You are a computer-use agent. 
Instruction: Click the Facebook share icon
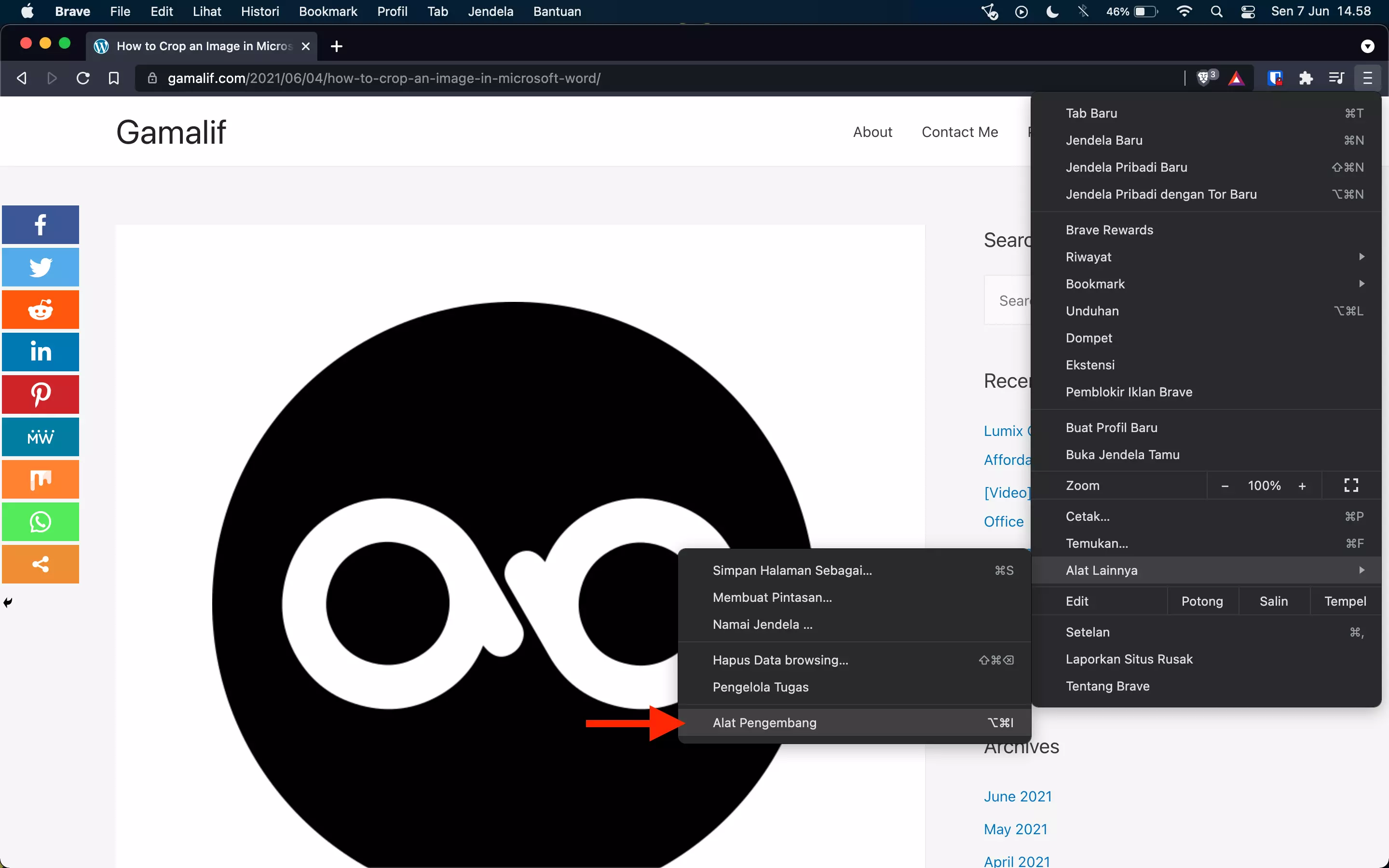(40, 224)
